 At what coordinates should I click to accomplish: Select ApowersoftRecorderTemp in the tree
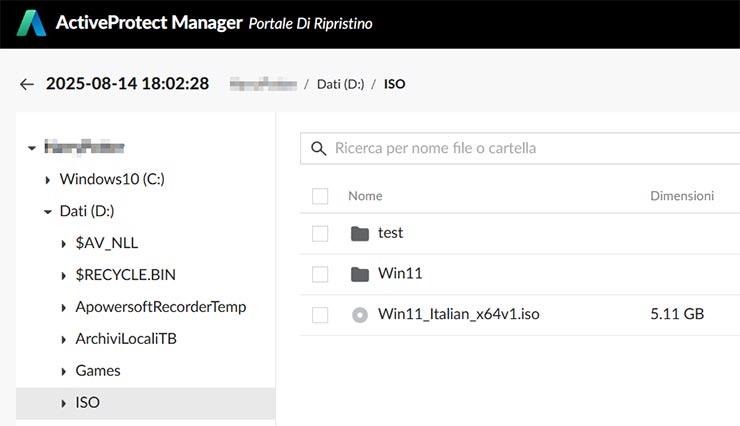[x=160, y=307]
